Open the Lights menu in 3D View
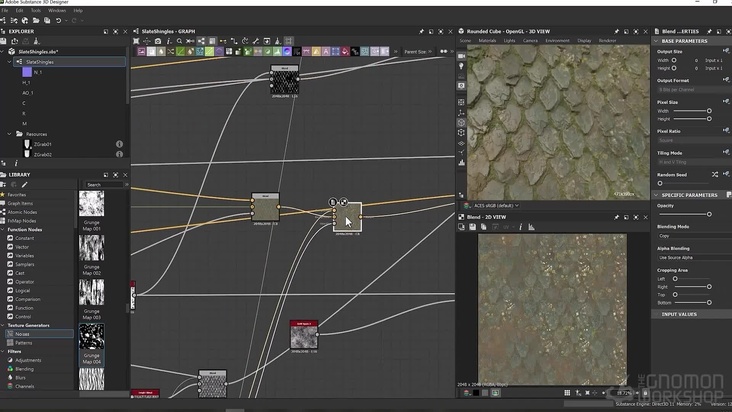This screenshot has width=732, height=412. 509,41
